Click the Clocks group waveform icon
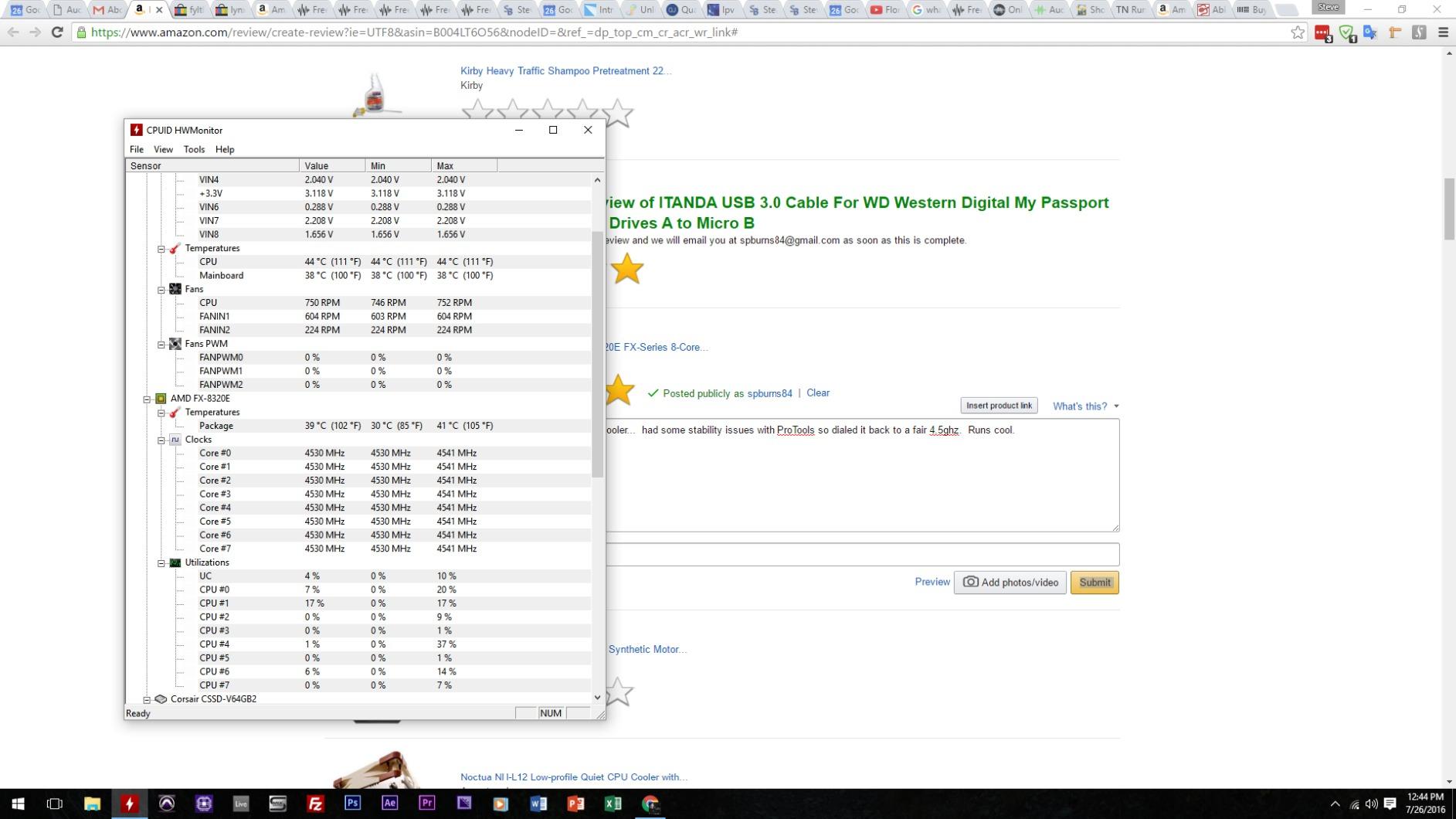 tap(175, 440)
